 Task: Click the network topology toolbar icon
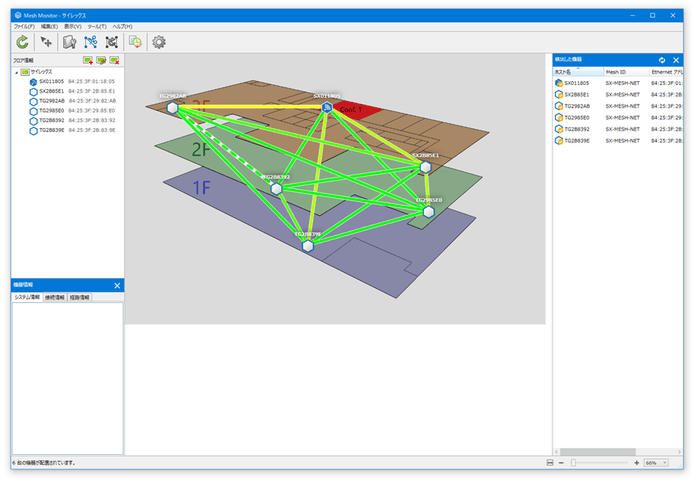91,42
